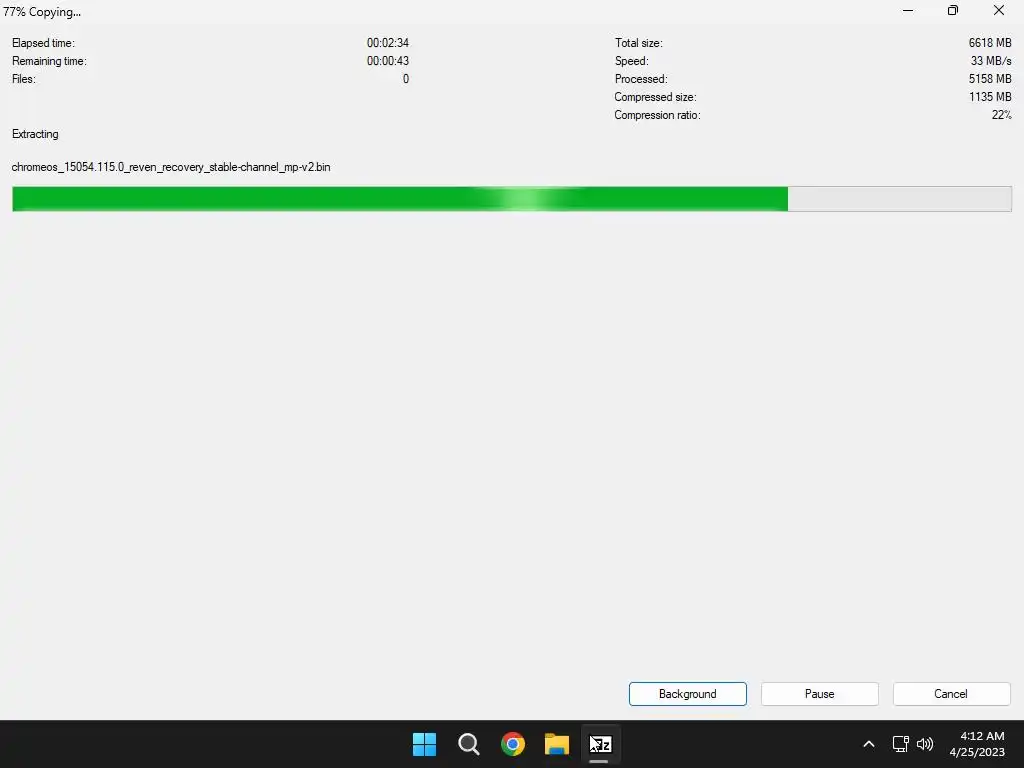
Task: Click the green extraction progress bar
Action: [x=512, y=199]
